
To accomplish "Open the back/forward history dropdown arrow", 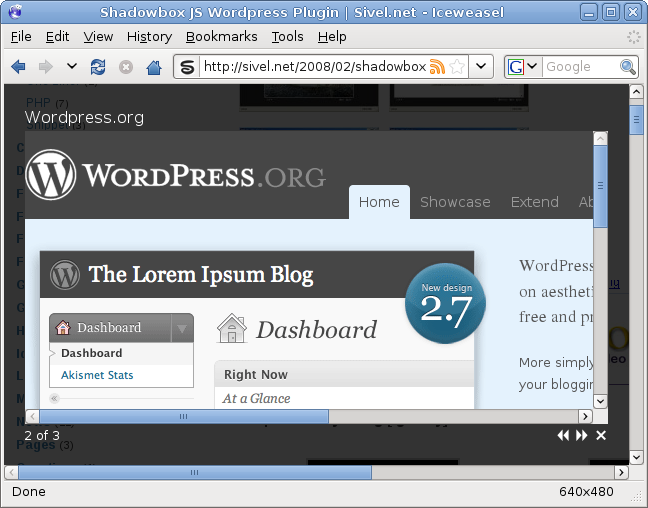I will click(x=72, y=67).
